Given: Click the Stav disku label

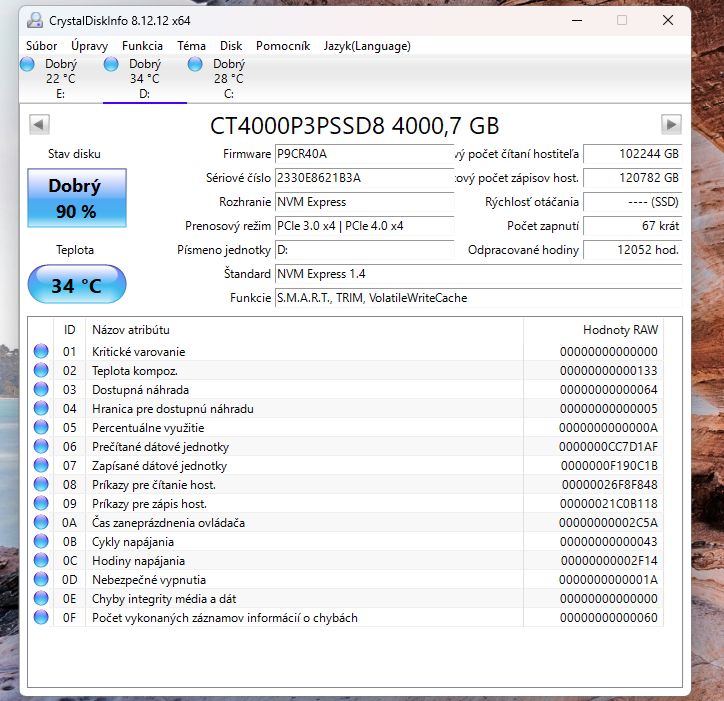Looking at the screenshot, I should coord(74,154).
